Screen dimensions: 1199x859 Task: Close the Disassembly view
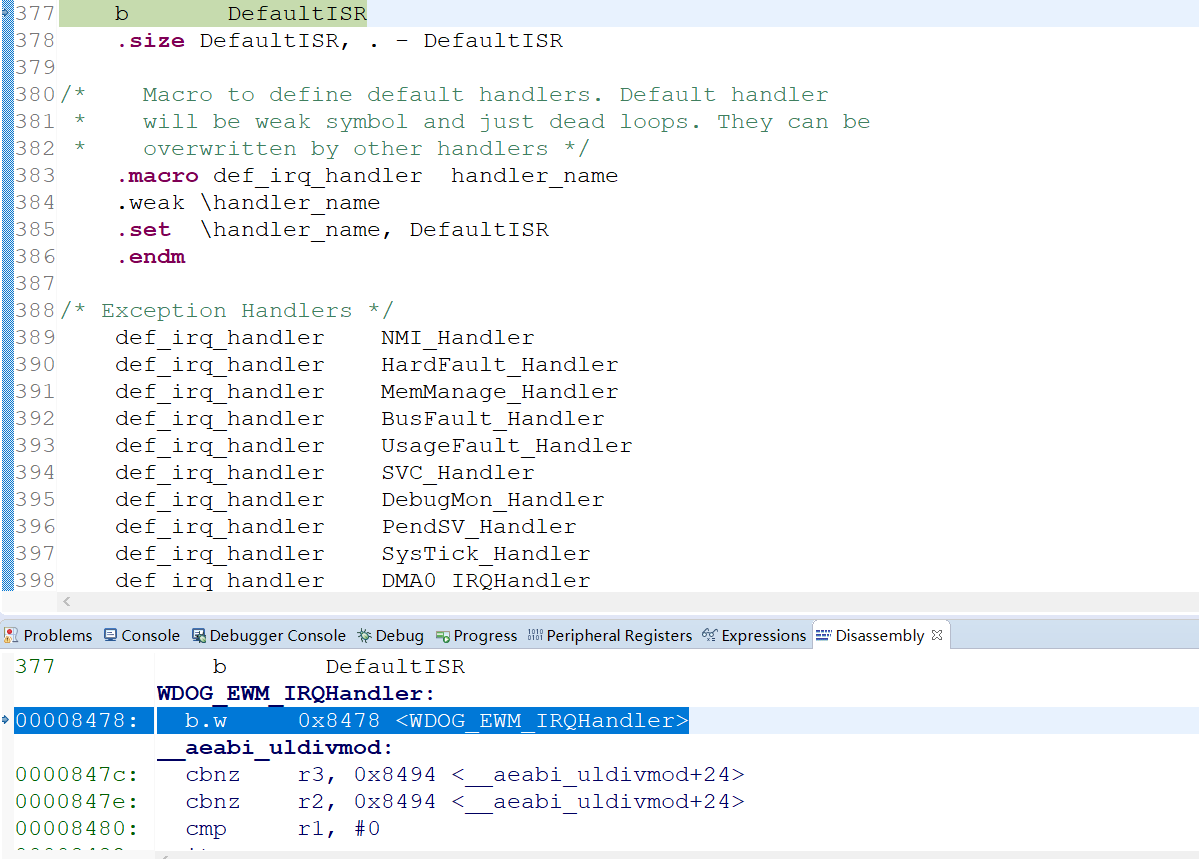point(936,633)
